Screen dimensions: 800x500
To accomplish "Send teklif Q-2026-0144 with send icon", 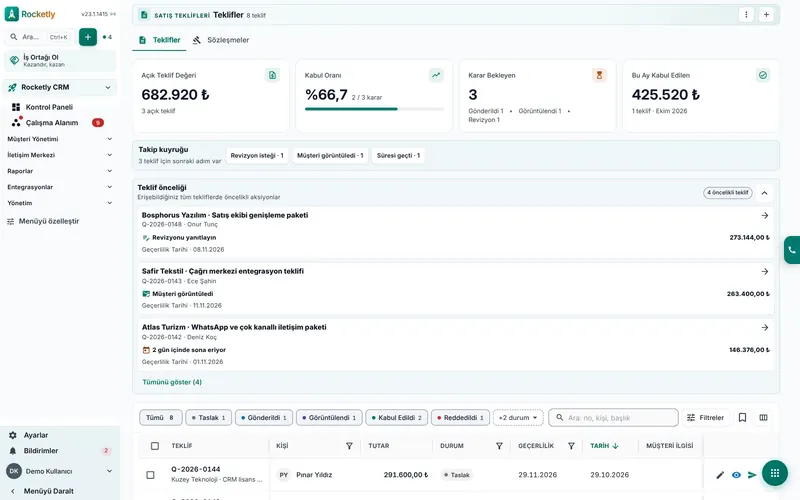I will 752,475.
